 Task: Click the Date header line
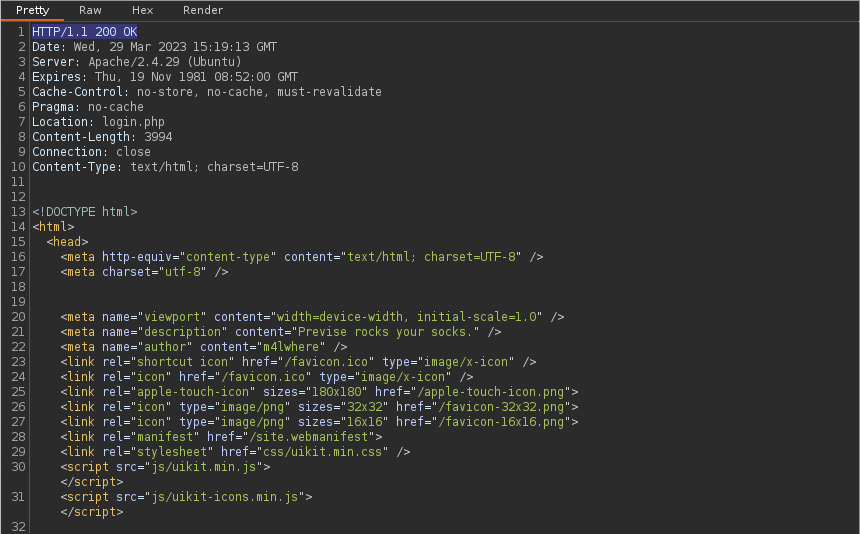click(x=154, y=47)
